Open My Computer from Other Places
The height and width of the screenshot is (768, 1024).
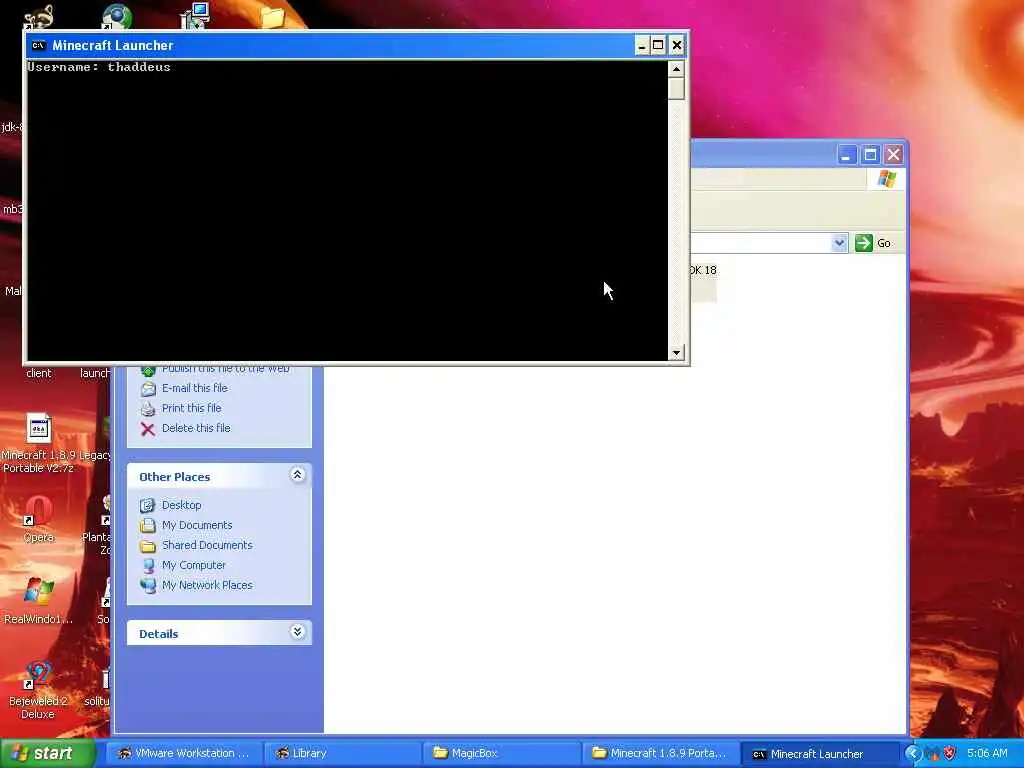(193, 566)
